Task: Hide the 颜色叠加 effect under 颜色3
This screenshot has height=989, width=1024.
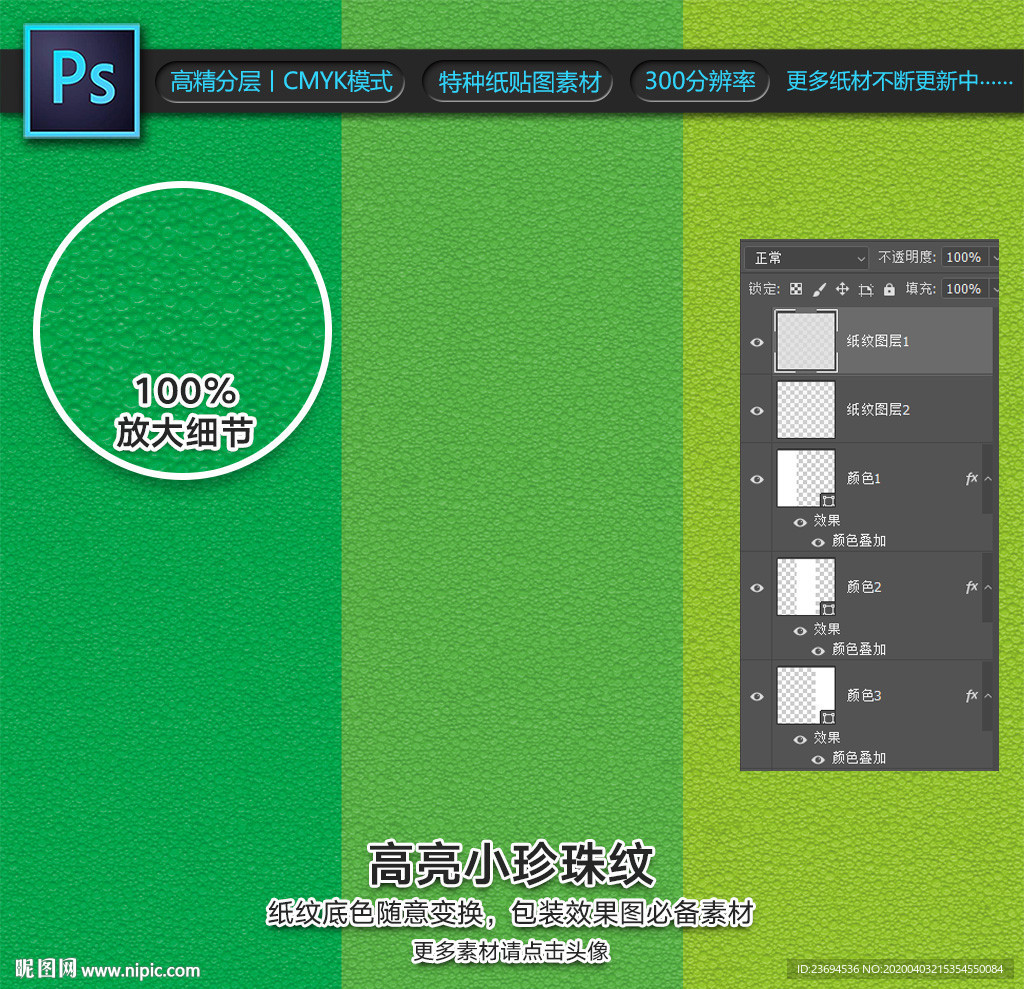Action: click(818, 760)
